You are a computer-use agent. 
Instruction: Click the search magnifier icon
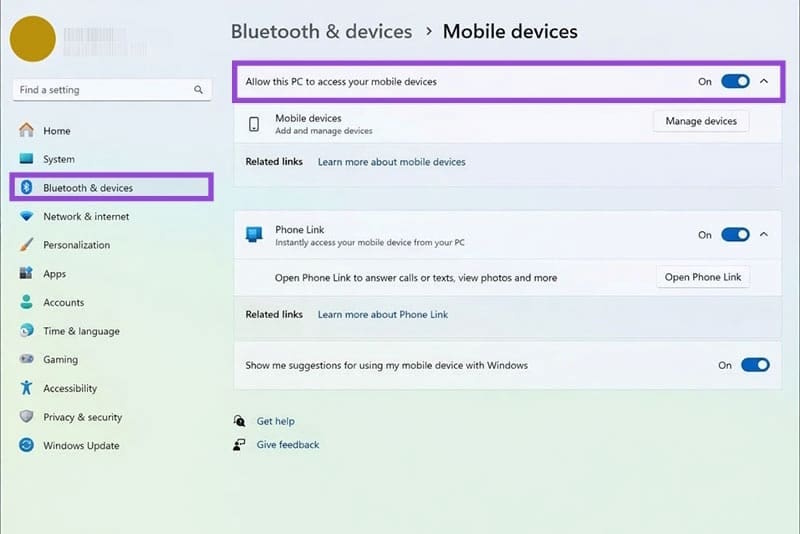(x=198, y=90)
